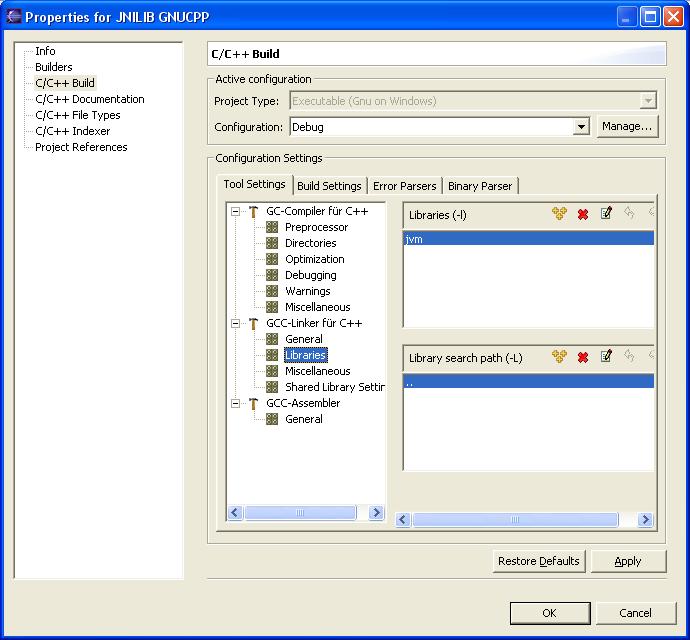The width and height of the screenshot is (690, 640).
Task: Click the Eclipse icon in the title bar
Action: click(x=14, y=16)
